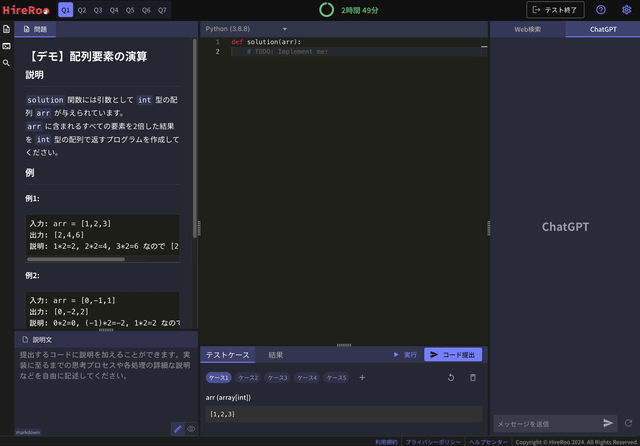This screenshot has height=446, width=640.
Task: Click the document icon in left sidebar
Action: tap(6, 30)
